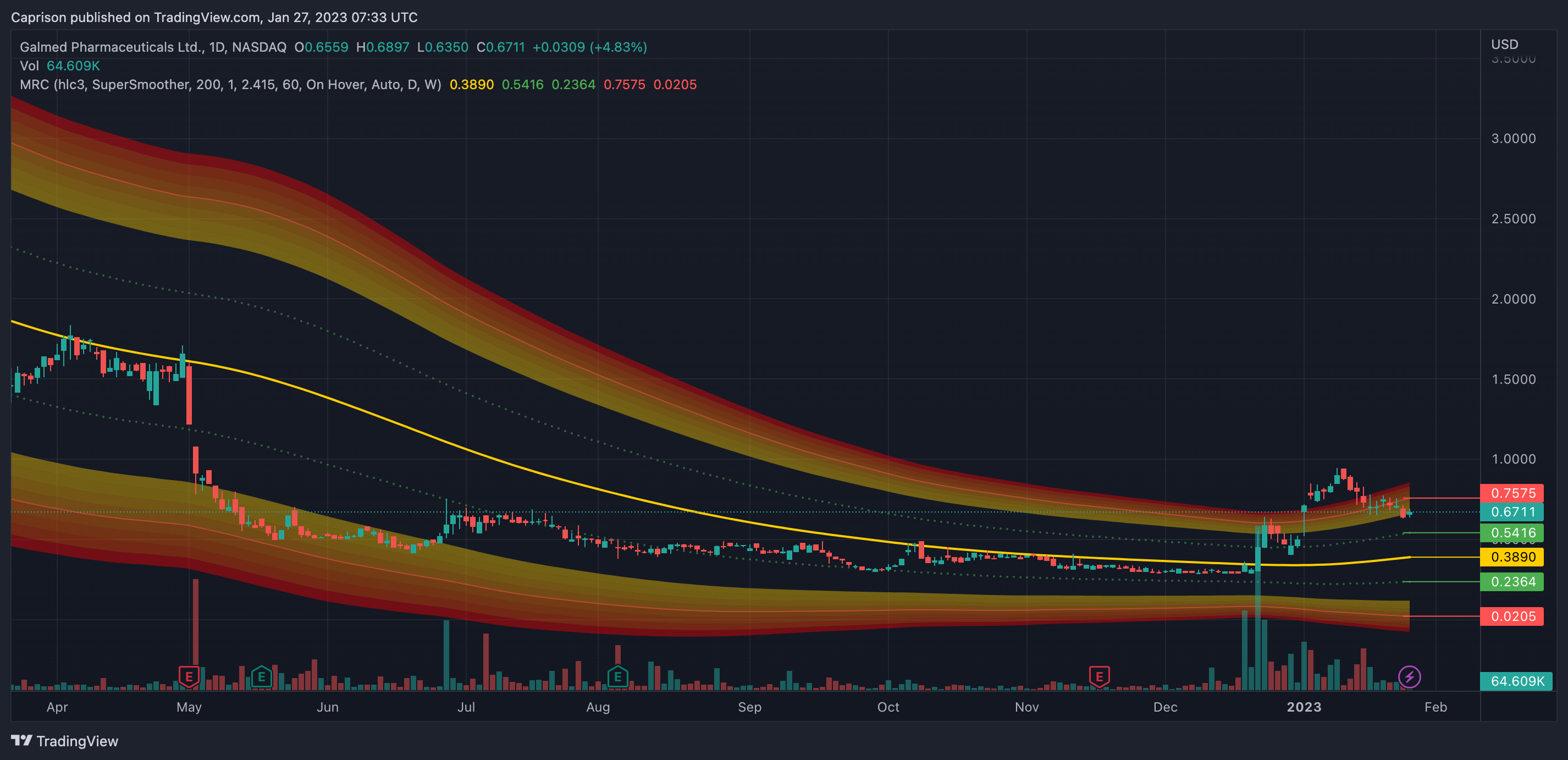This screenshot has width=1568, height=760.
Task: Click the TradingView logo at bottom left
Action: click(x=64, y=741)
